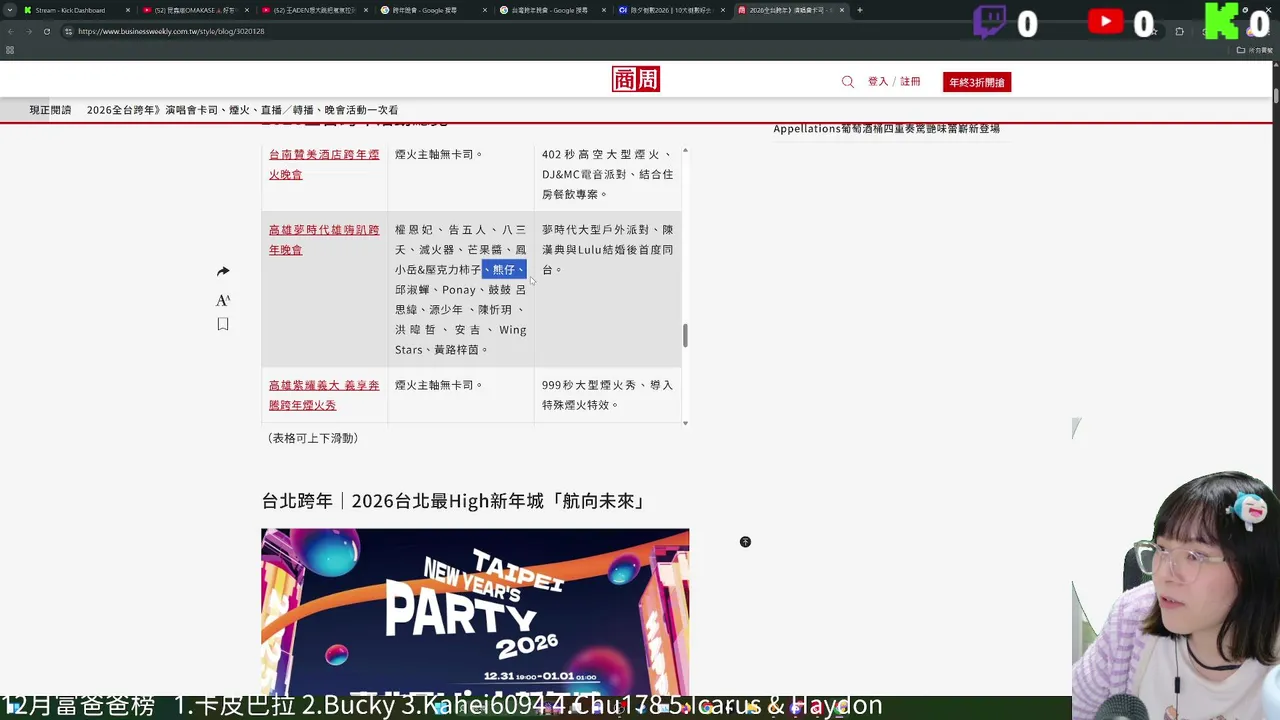Click 註冊 register link
Screen dimensions: 1280x720
[910, 82]
